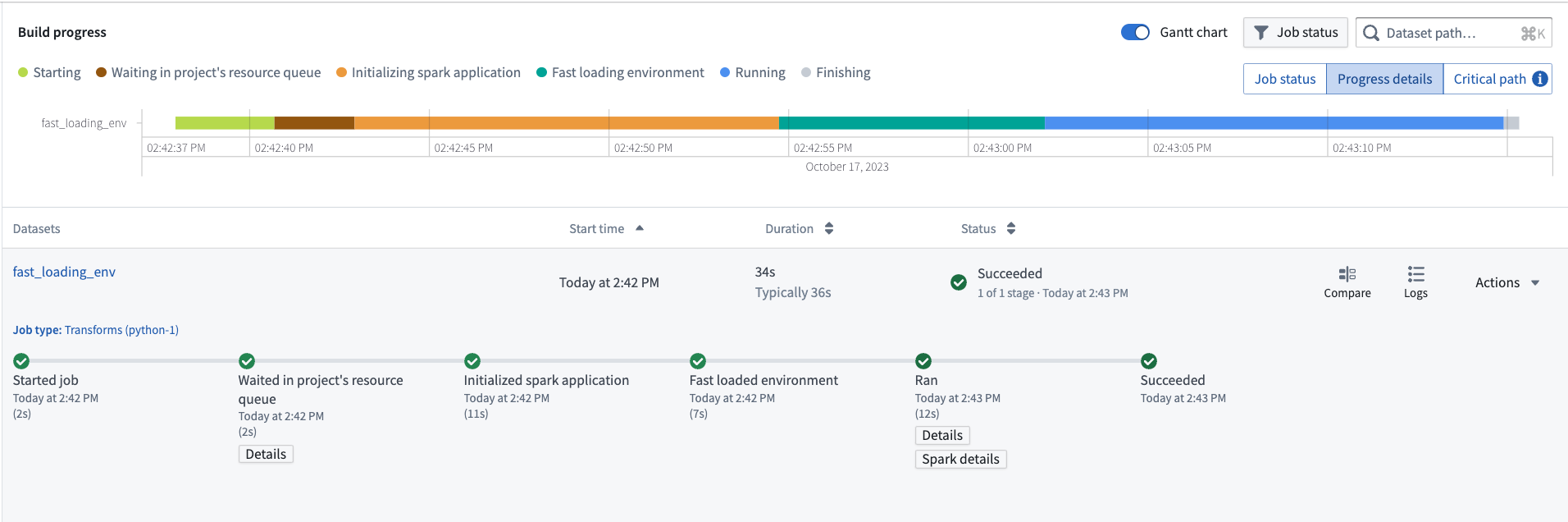Click the Waiting in resource queue legend dot

101,72
